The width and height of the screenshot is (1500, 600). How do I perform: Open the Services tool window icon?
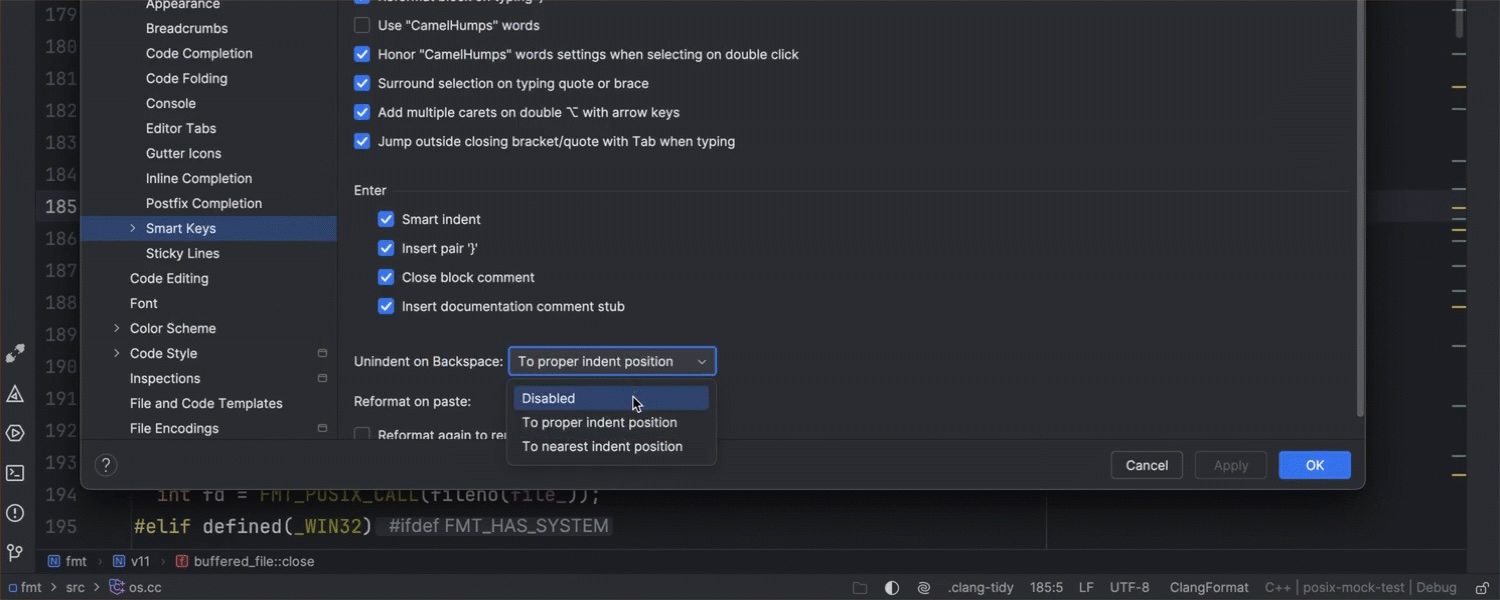point(15,433)
